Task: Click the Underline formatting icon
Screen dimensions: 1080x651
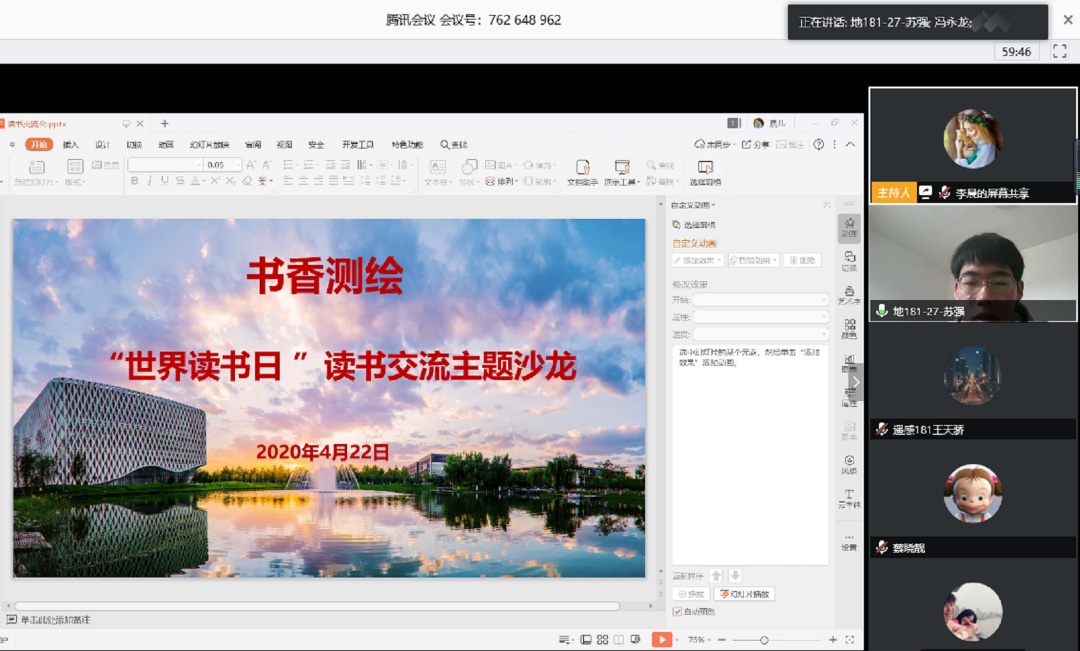Action: (x=165, y=181)
